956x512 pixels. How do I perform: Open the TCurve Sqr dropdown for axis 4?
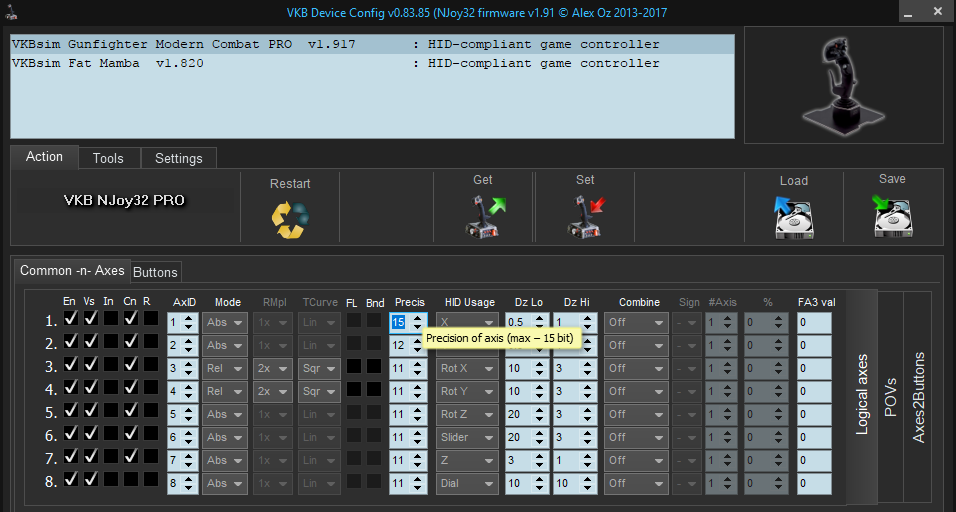[319, 391]
